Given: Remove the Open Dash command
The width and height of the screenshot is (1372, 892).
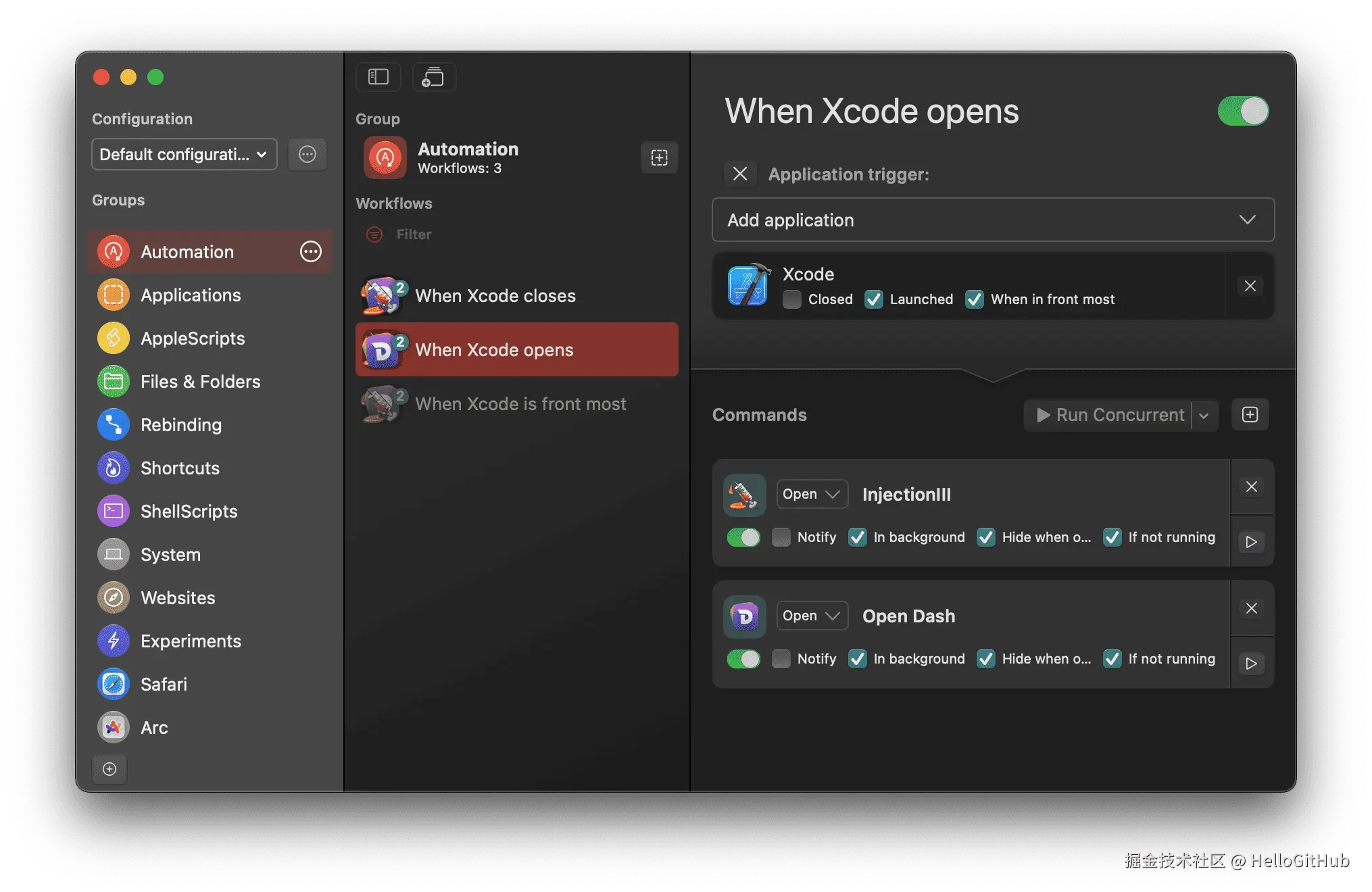Looking at the screenshot, I should [x=1251, y=608].
